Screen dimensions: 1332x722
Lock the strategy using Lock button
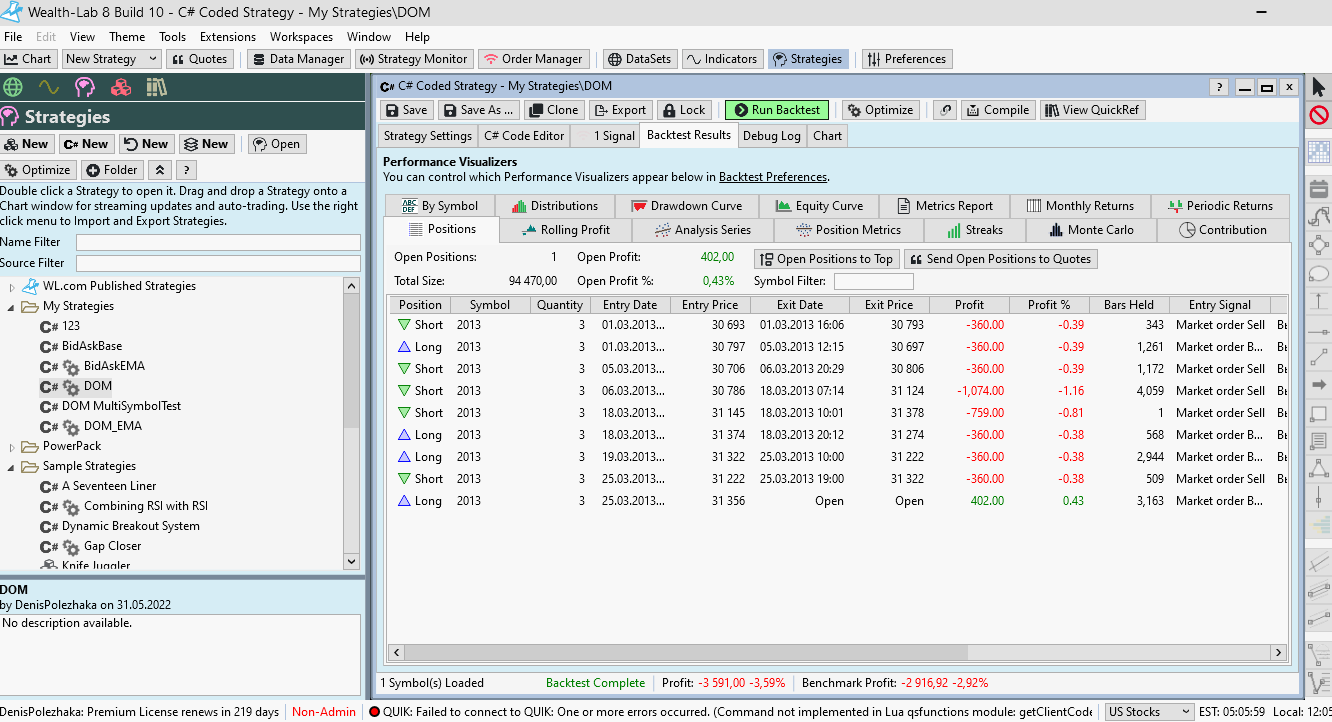point(683,110)
